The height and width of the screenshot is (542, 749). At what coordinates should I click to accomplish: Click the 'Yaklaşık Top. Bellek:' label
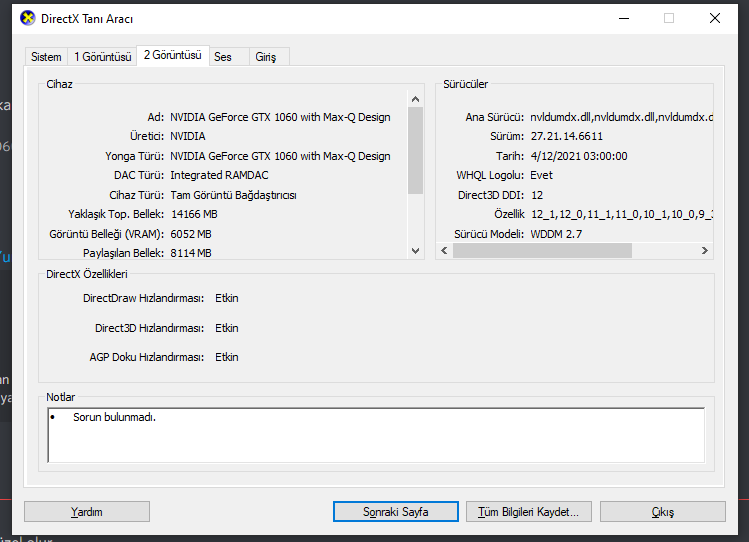pyautogui.click(x=116, y=214)
